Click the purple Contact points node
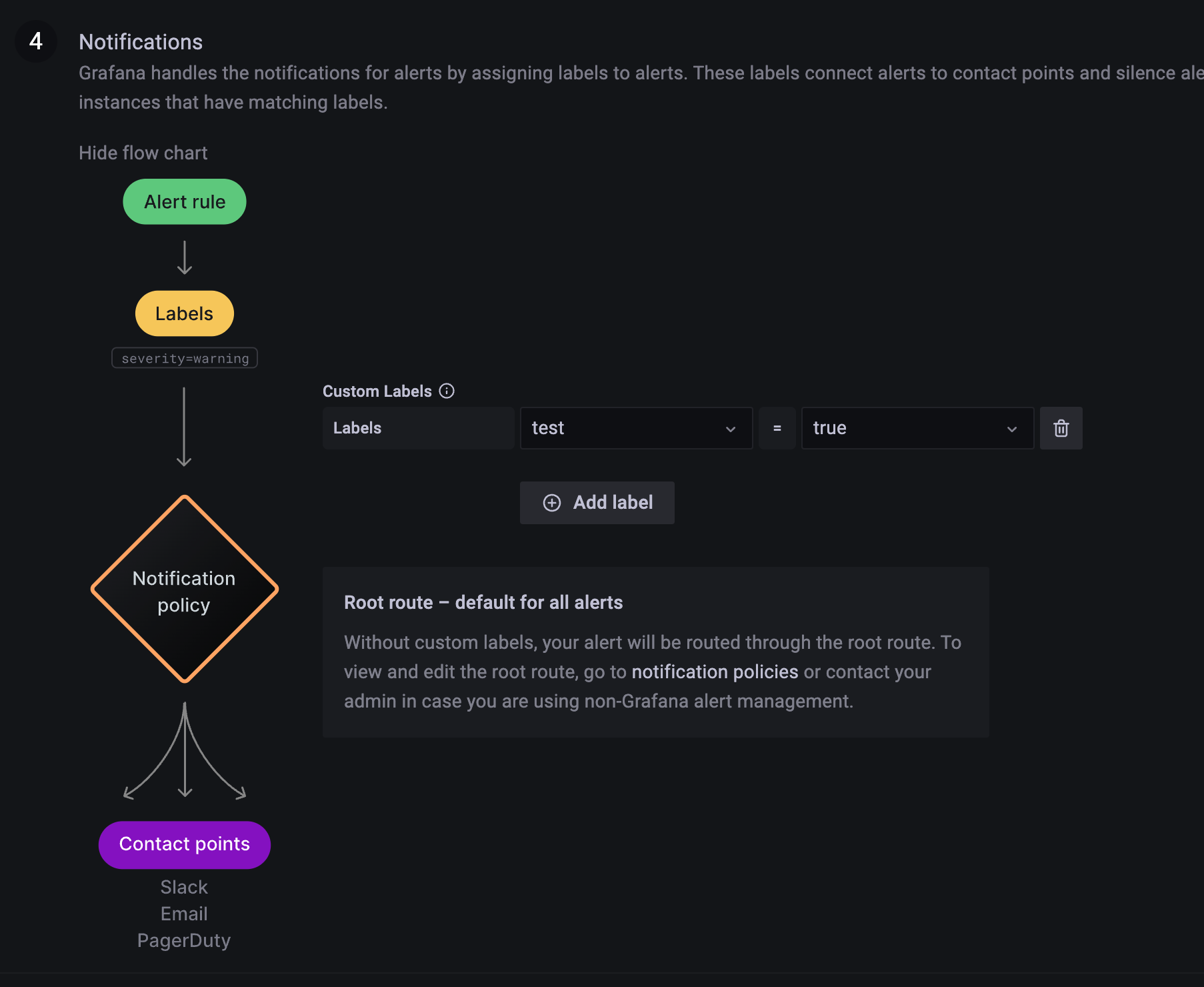Screen dimensions: 1204x987 pyautogui.click(x=185, y=844)
